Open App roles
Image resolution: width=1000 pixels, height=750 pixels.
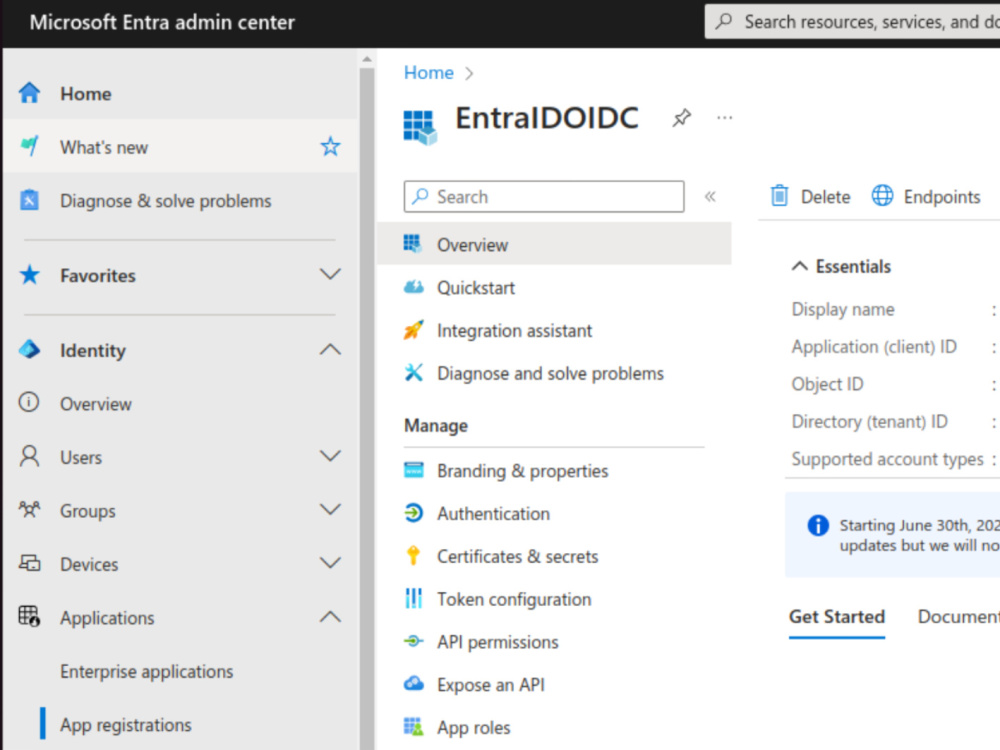473,728
